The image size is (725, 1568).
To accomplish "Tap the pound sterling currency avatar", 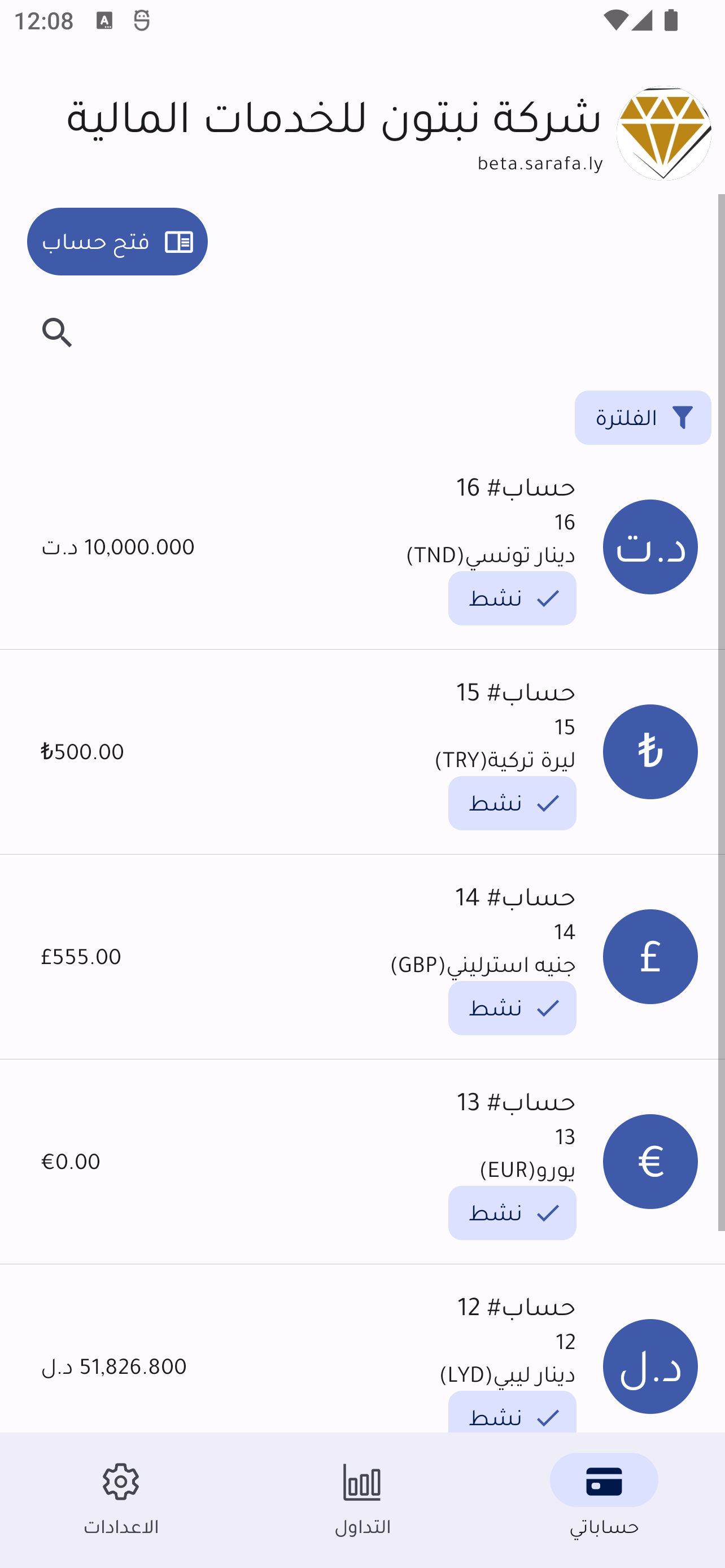I will point(649,956).
